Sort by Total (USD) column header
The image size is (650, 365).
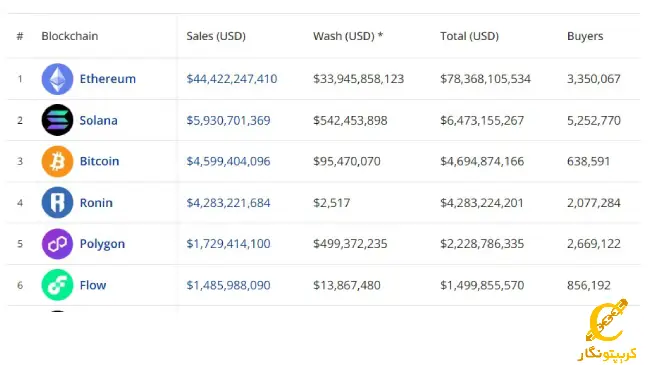pyautogui.click(x=469, y=36)
